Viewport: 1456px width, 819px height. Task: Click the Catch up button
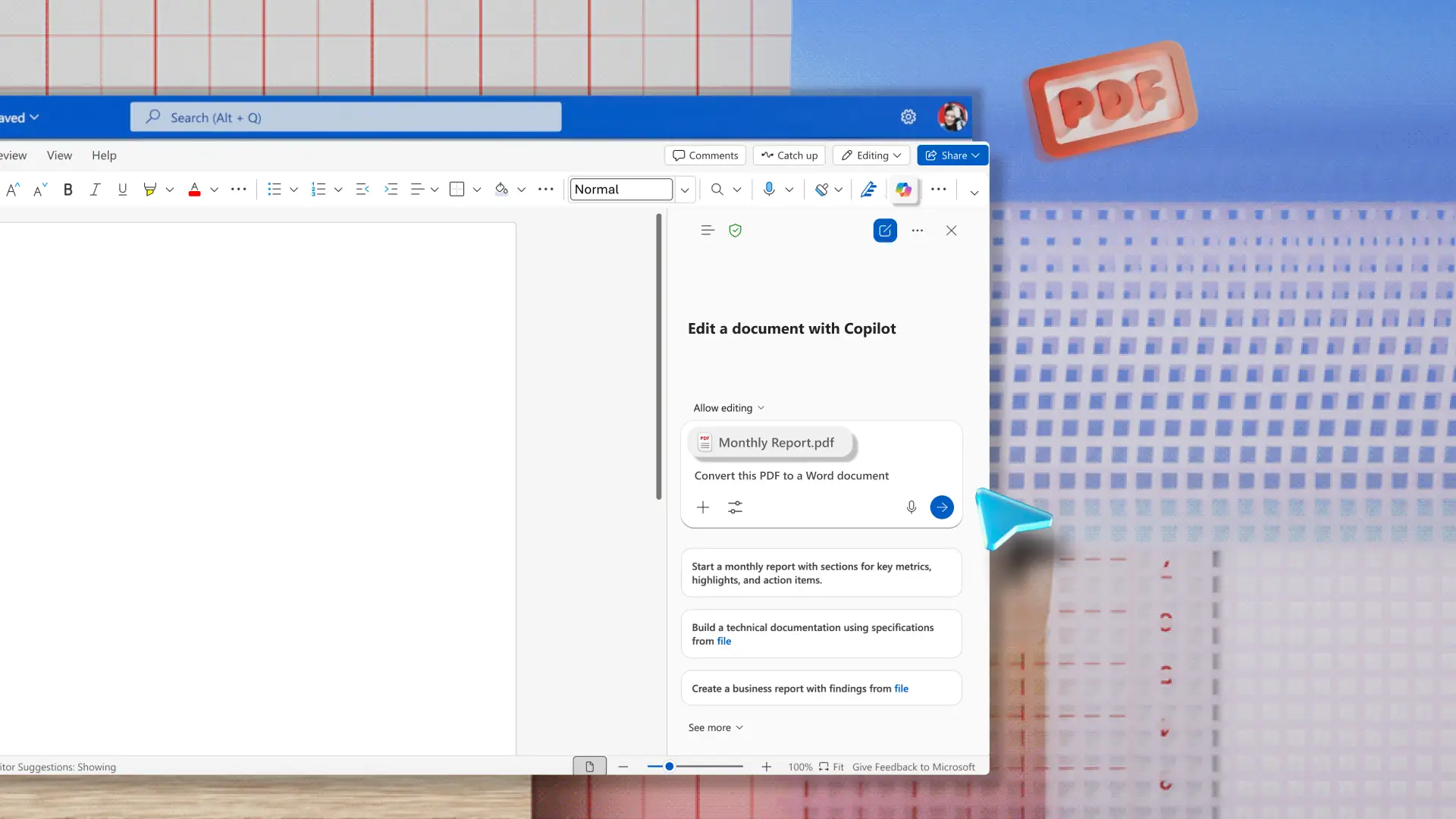789,155
